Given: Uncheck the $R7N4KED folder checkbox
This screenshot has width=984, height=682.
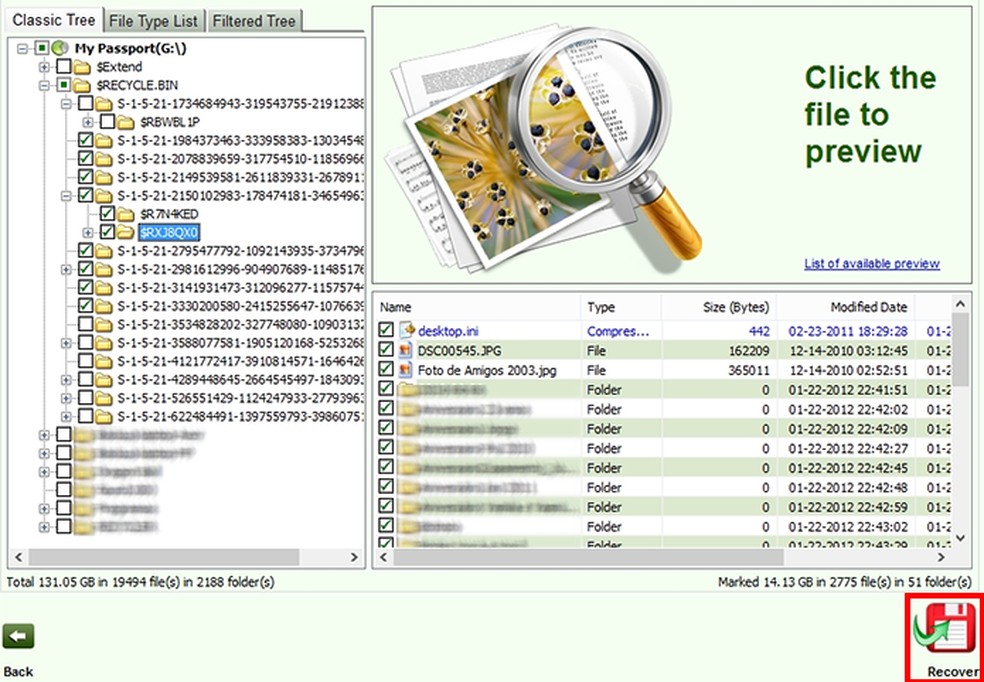Looking at the screenshot, I should [107, 214].
